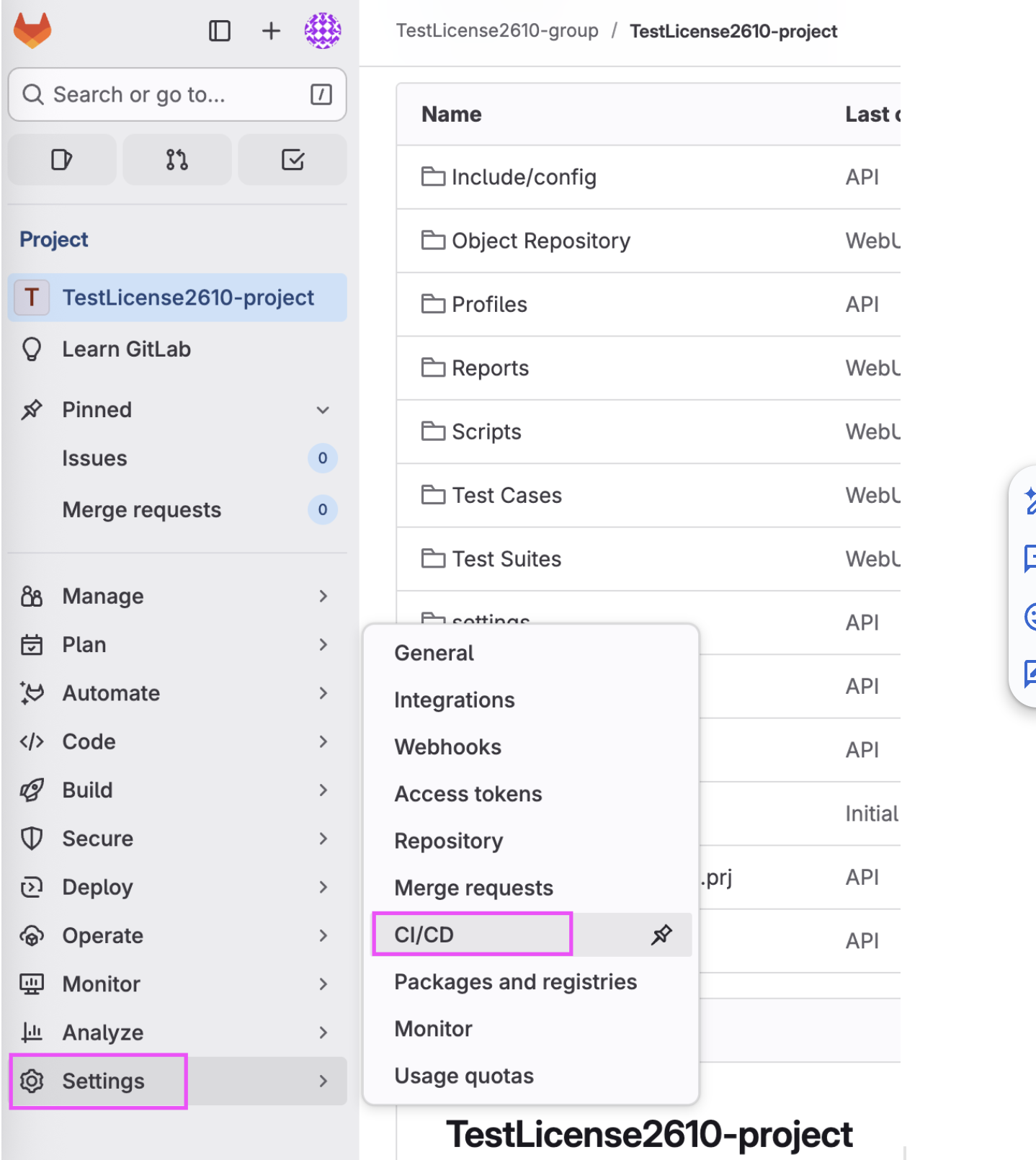Screen dimensions: 1036x1160
Task: Toggle the sidebar collapse icon
Action: 220,31
